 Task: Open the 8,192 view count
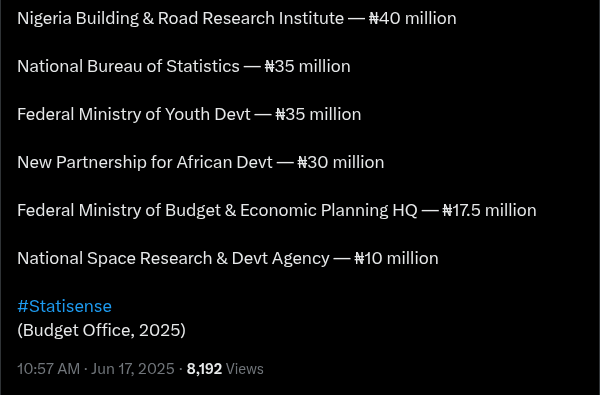tap(204, 369)
